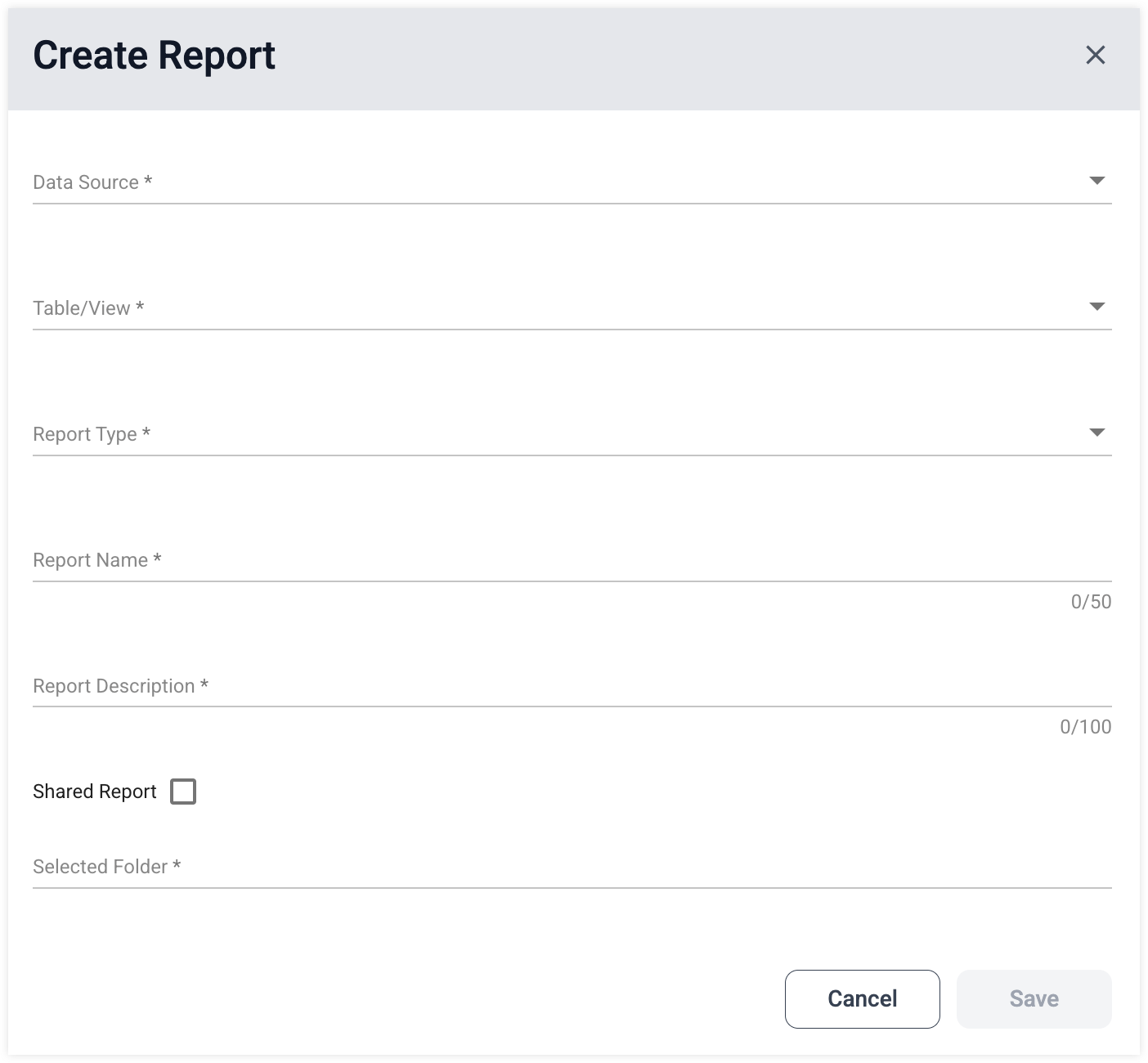This screenshot has width=1148, height=1063.
Task: Focus the Report Description field
Action: pyautogui.click(x=572, y=685)
